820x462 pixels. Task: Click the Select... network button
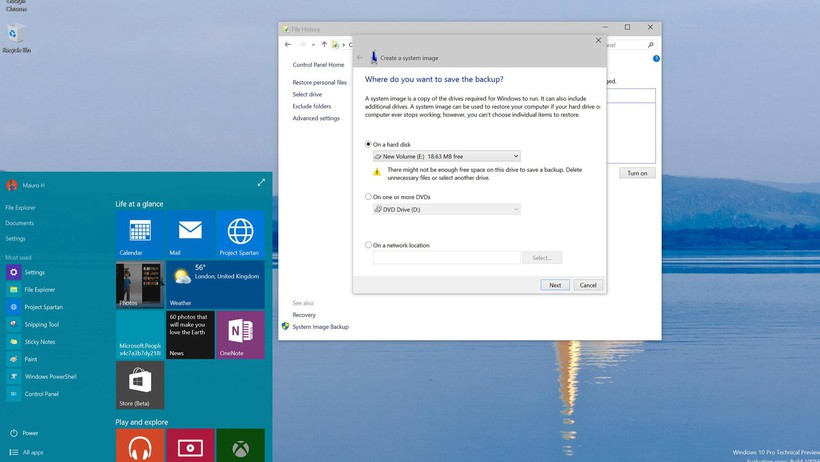pos(542,257)
